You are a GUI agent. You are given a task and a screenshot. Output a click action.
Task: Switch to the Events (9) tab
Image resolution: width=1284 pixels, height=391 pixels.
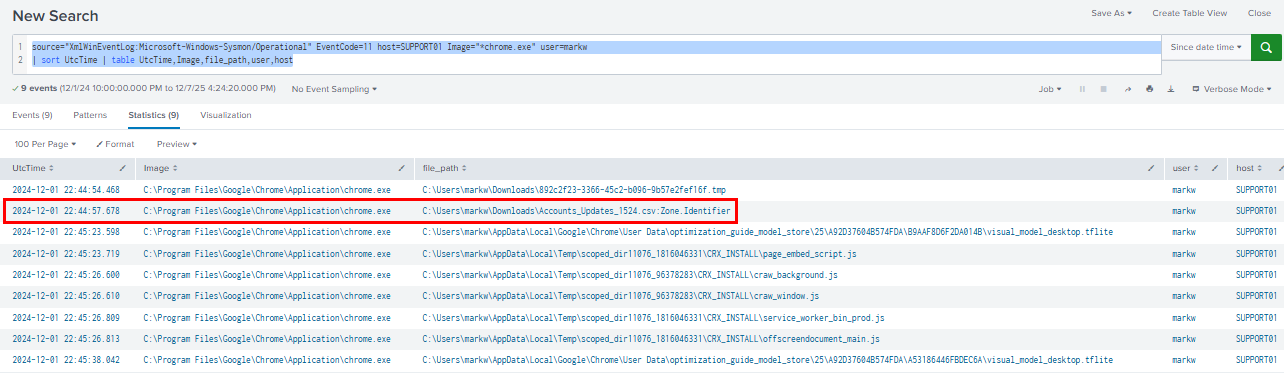(32, 115)
